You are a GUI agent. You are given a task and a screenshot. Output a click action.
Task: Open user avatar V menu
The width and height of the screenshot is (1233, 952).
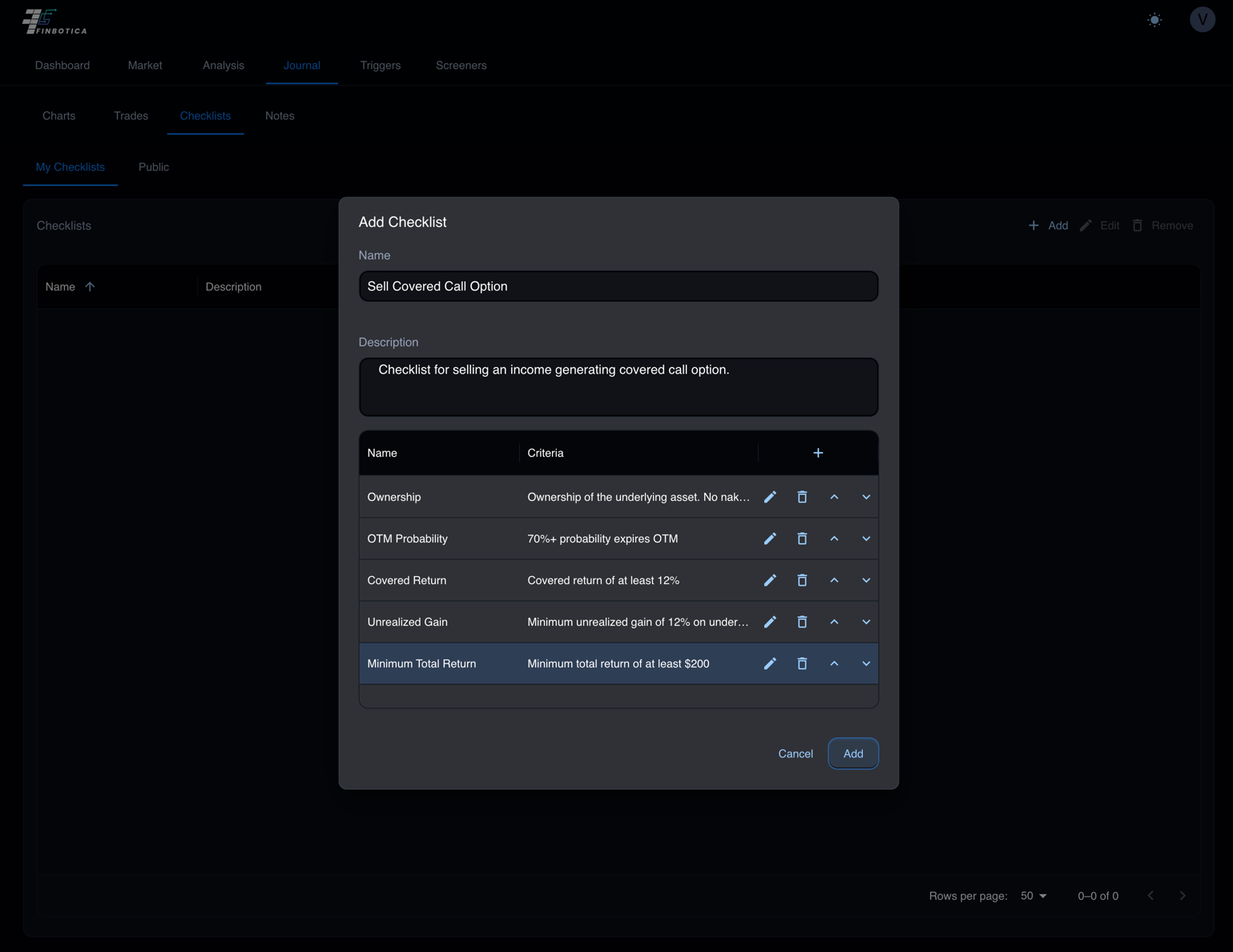[1202, 19]
